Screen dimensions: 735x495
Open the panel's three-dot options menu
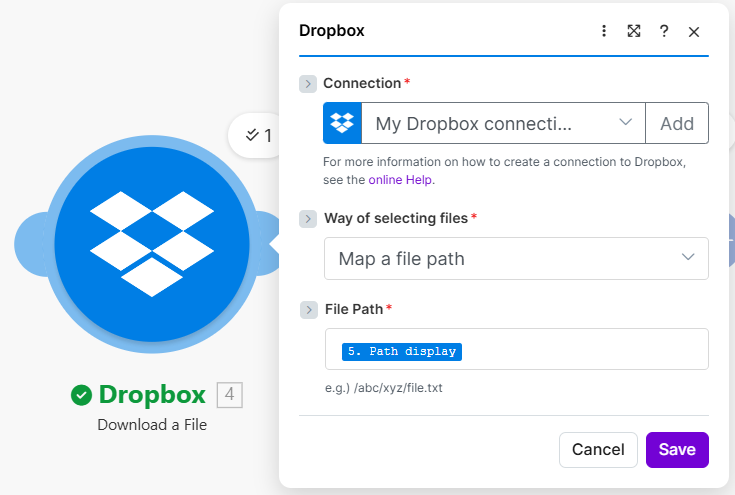(604, 31)
